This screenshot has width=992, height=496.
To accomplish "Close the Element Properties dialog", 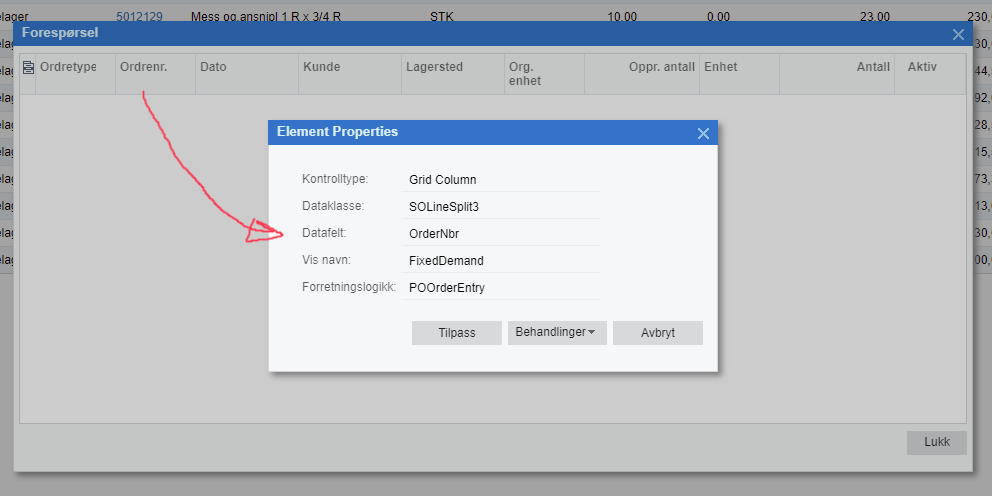I will pos(703,133).
